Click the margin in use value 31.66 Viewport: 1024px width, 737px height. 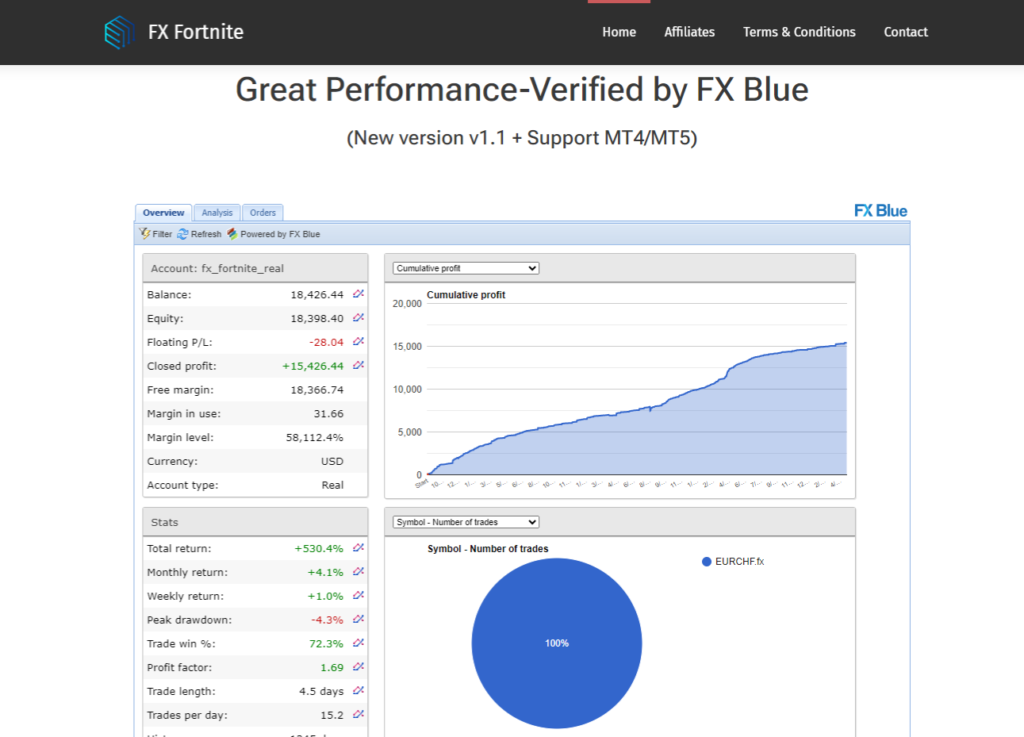pos(328,414)
